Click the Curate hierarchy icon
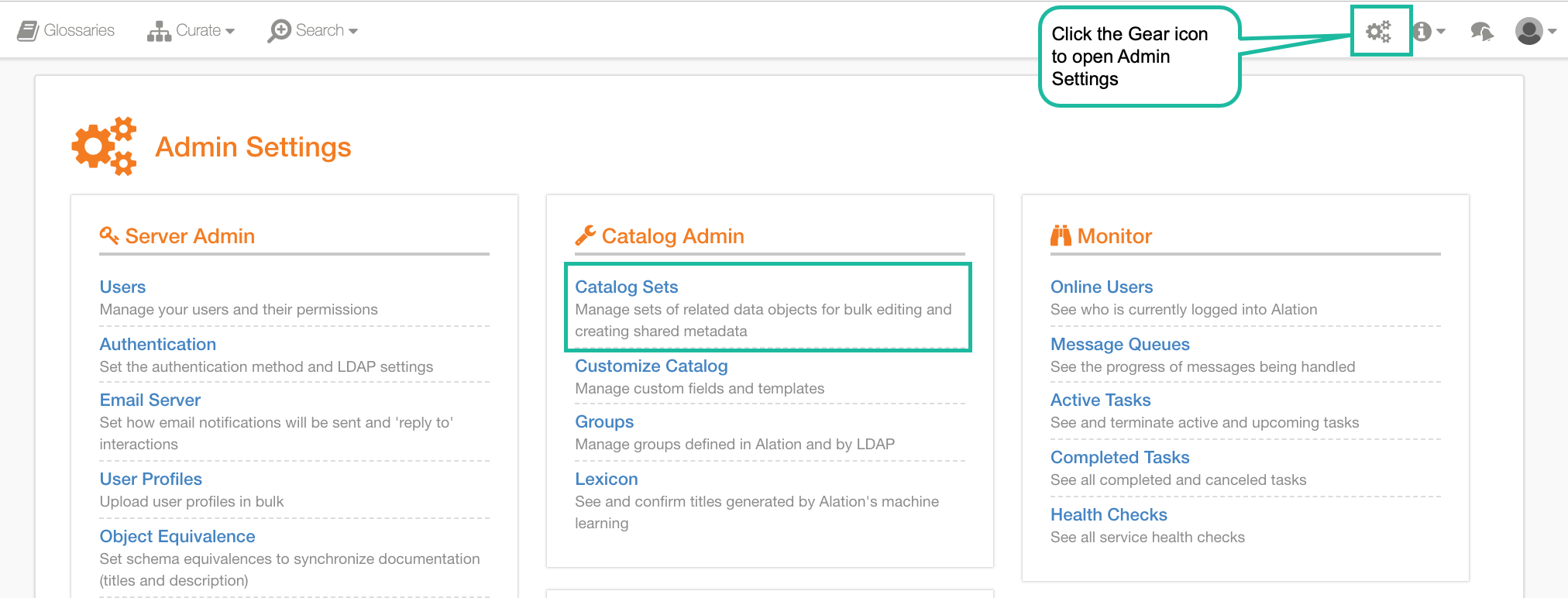1568x598 pixels. pyautogui.click(x=159, y=31)
